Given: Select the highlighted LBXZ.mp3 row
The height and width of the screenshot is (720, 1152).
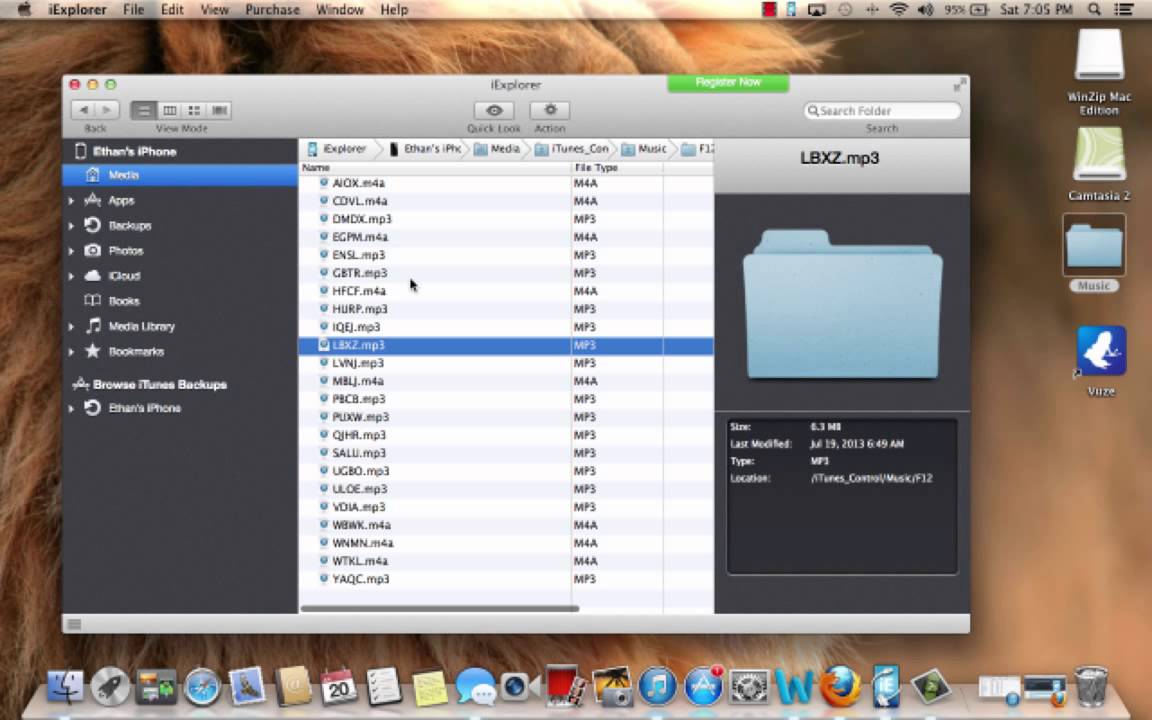Looking at the screenshot, I should pyautogui.click(x=505, y=345).
